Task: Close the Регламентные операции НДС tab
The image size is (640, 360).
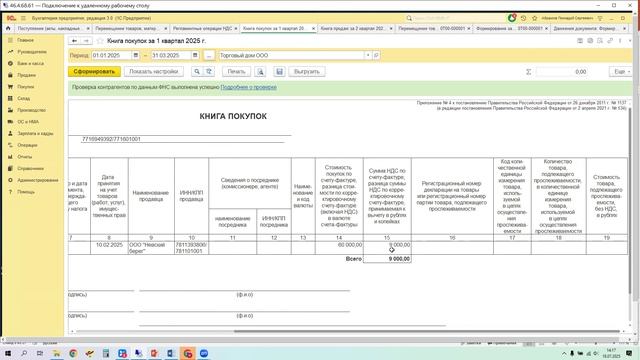Action: pos(236,29)
